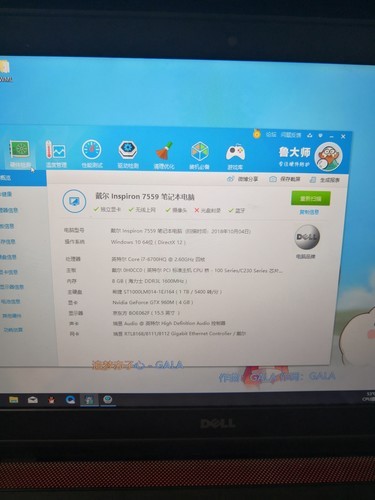Click the copy info (复制信息) link
The height and width of the screenshot is (500, 375).
309,212
